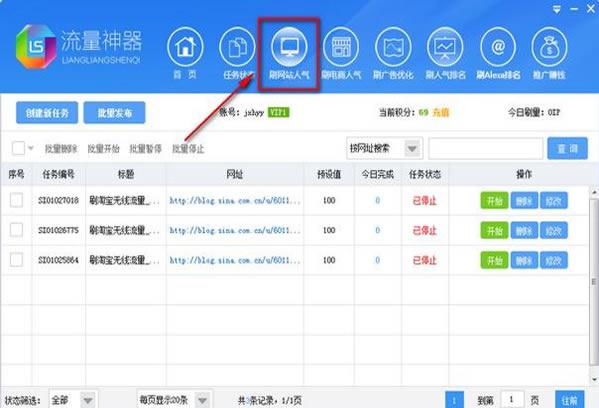The height and width of the screenshot is (408, 599).
Task: Open the 刷广告优化 chart icon
Action: tap(393, 47)
